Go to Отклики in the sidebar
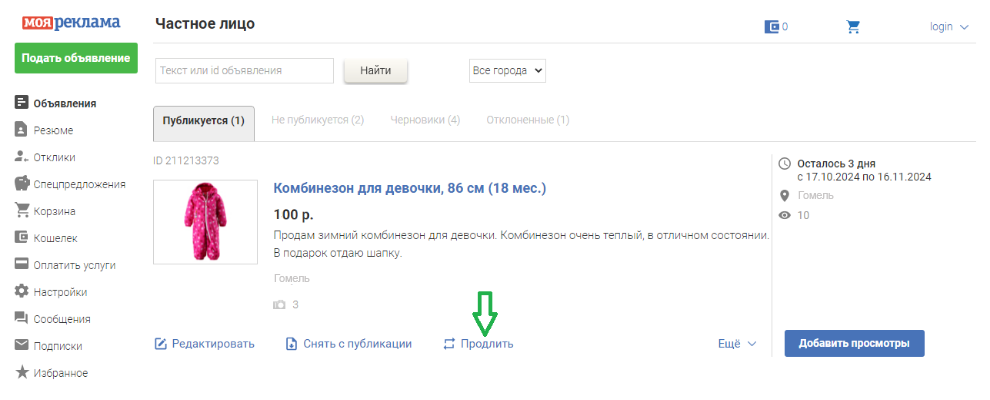Screen dimensions: 990x400 tap(54, 157)
